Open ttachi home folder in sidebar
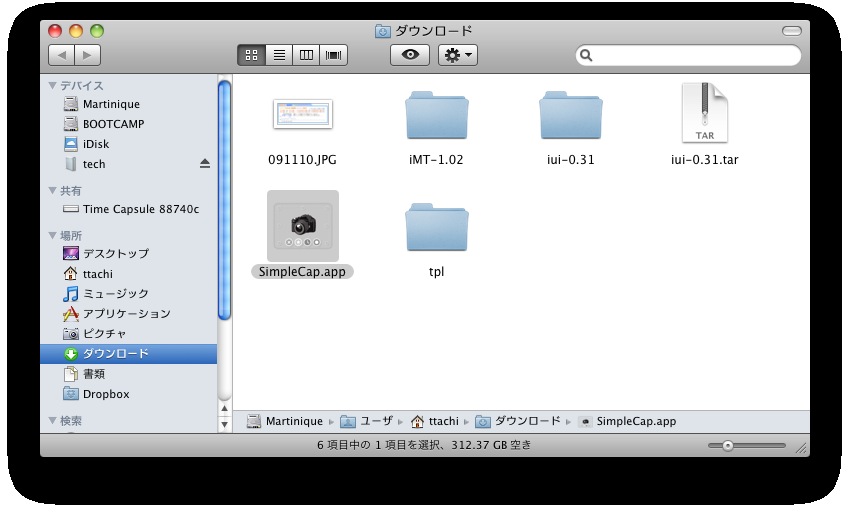Screen dimensions: 850x517 tap(128, 274)
